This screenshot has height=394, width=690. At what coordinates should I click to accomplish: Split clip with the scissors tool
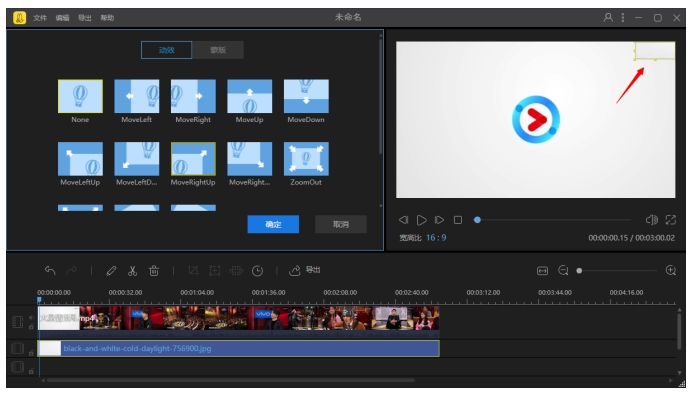pyautogui.click(x=132, y=271)
